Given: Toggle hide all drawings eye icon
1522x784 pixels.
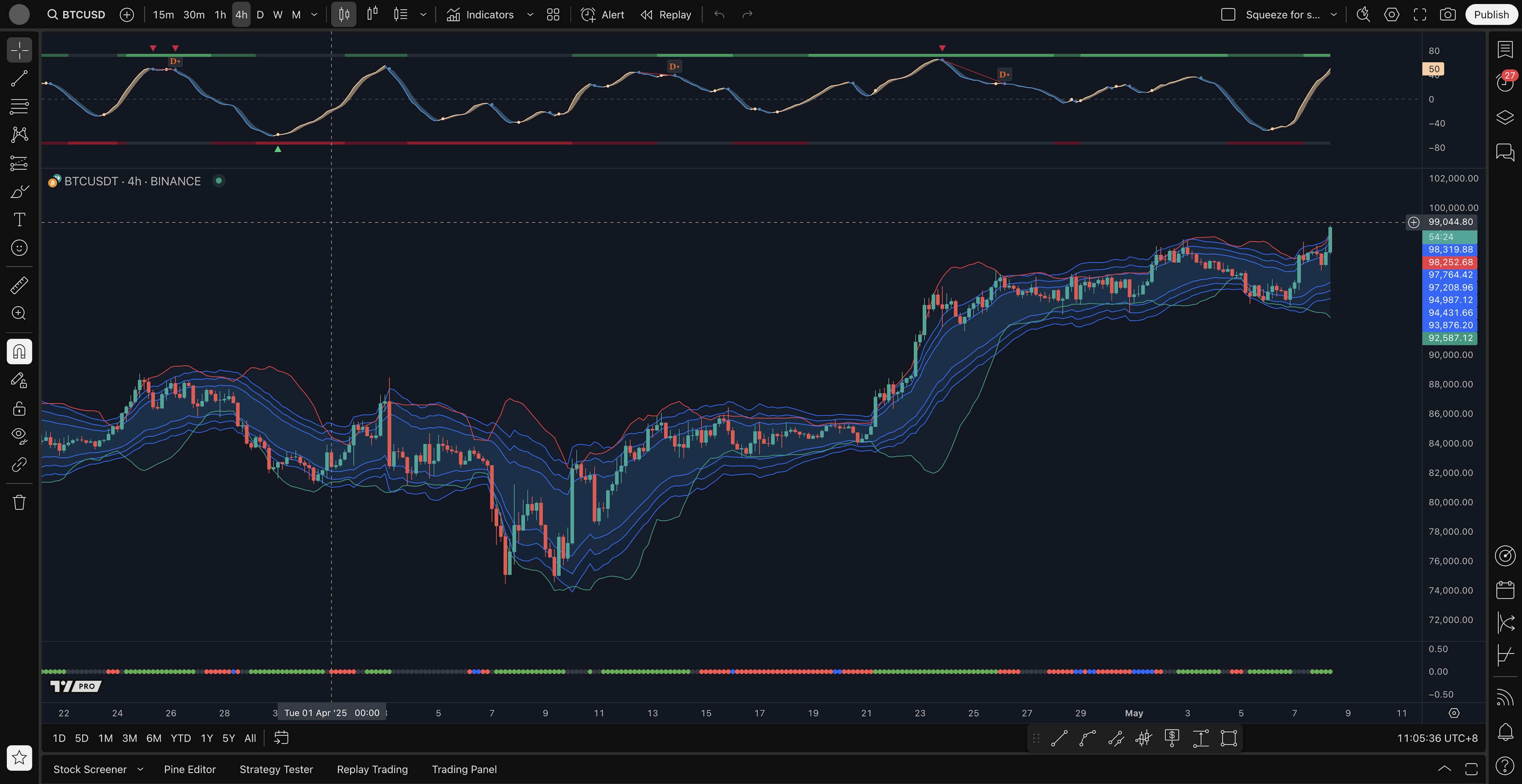Looking at the screenshot, I should (x=19, y=436).
